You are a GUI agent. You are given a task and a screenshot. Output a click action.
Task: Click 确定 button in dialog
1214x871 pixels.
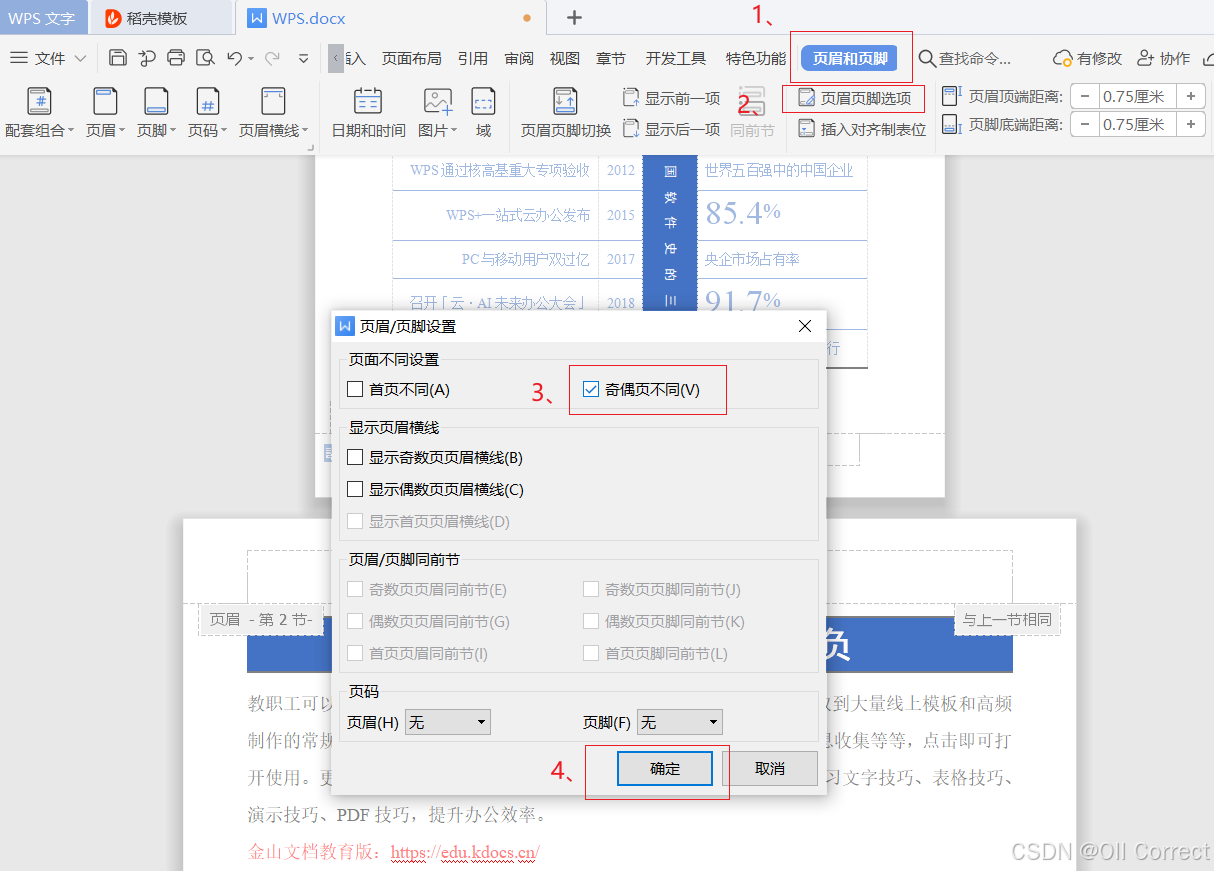[665, 768]
